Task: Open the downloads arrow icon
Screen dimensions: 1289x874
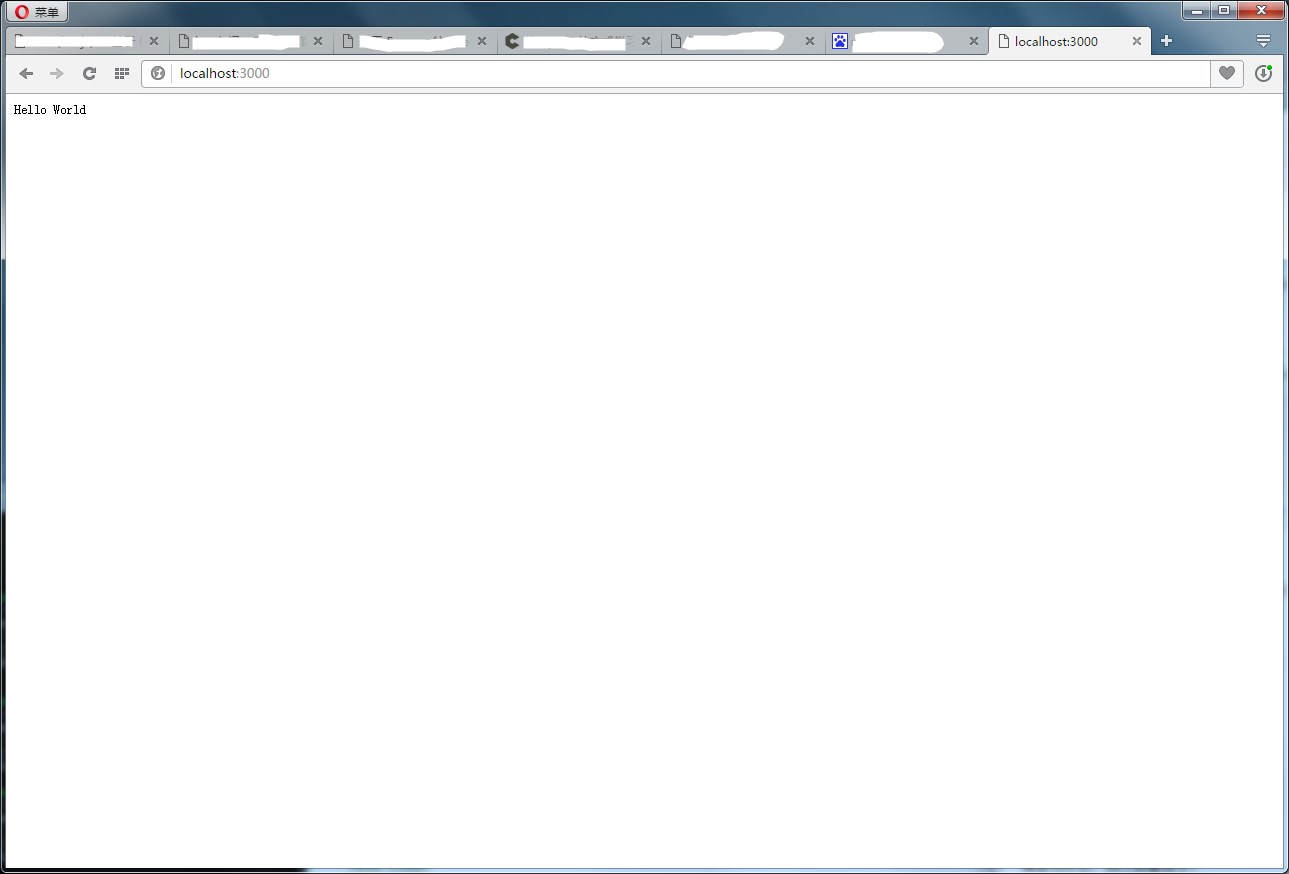Action: (x=1263, y=73)
